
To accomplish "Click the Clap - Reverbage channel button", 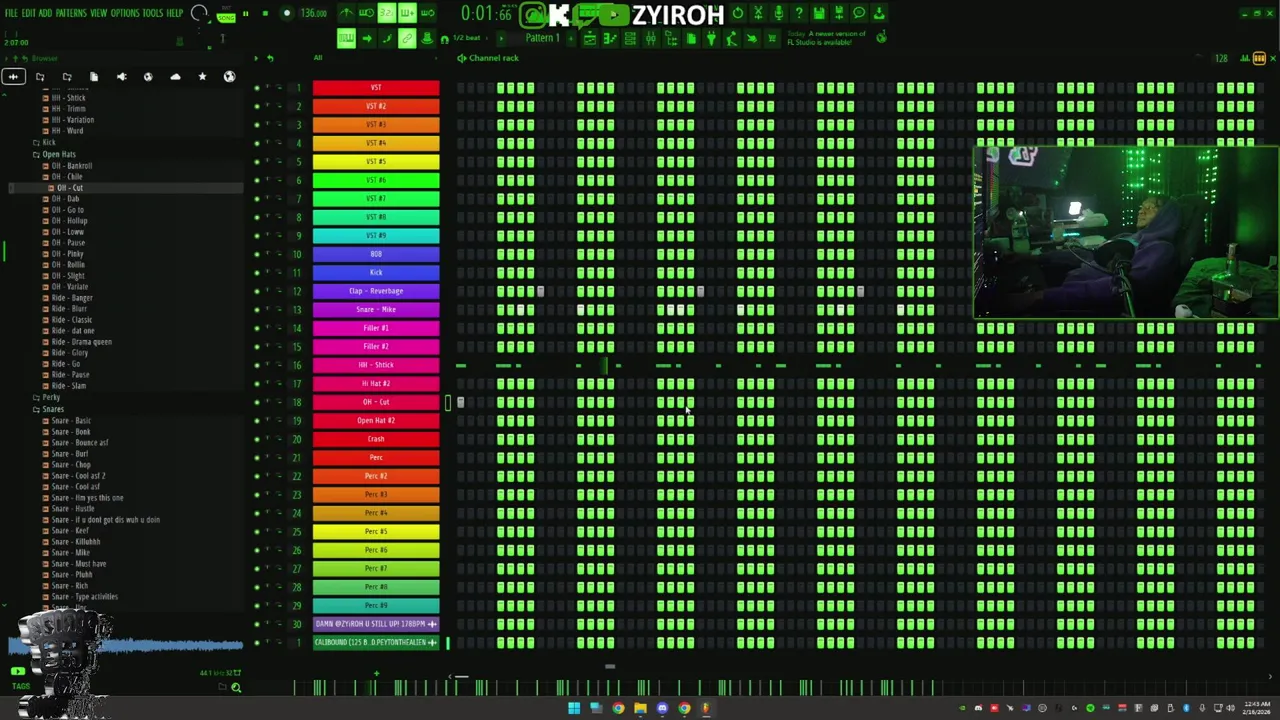I will click(376, 291).
